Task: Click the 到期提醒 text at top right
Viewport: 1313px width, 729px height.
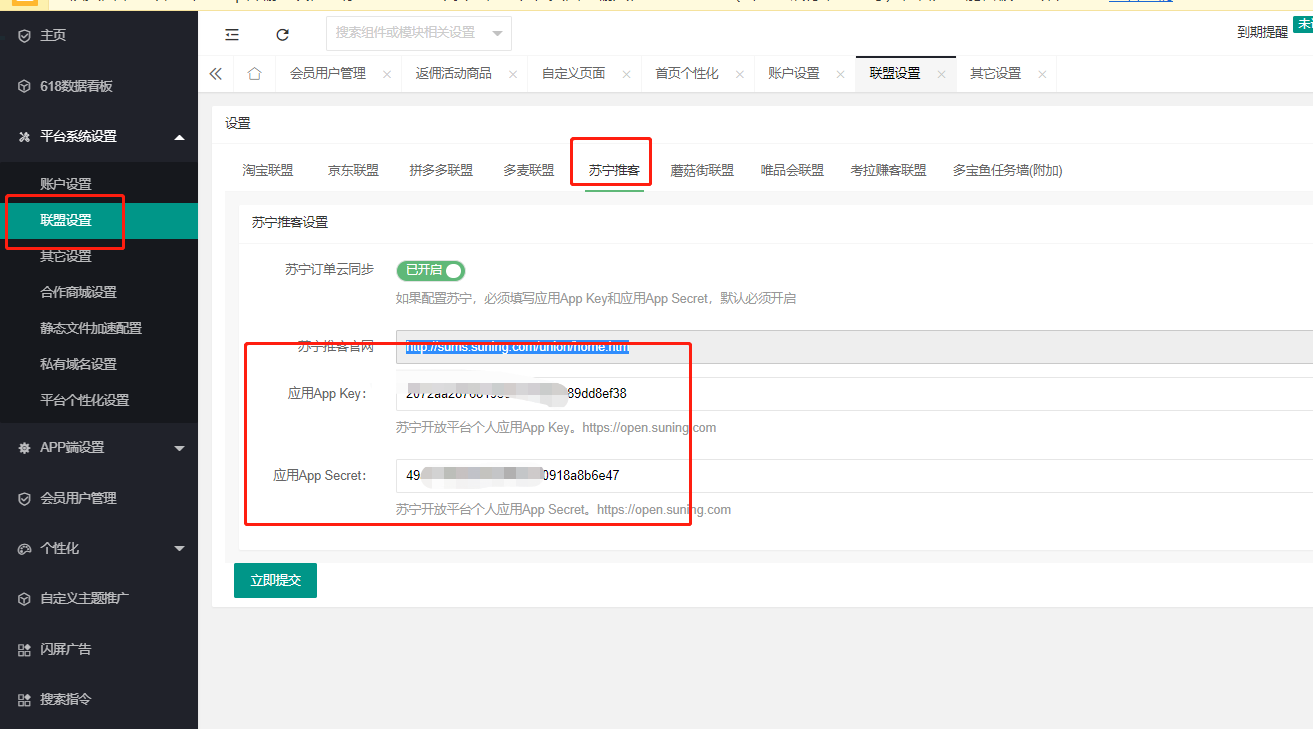Action: pyautogui.click(x=1262, y=32)
